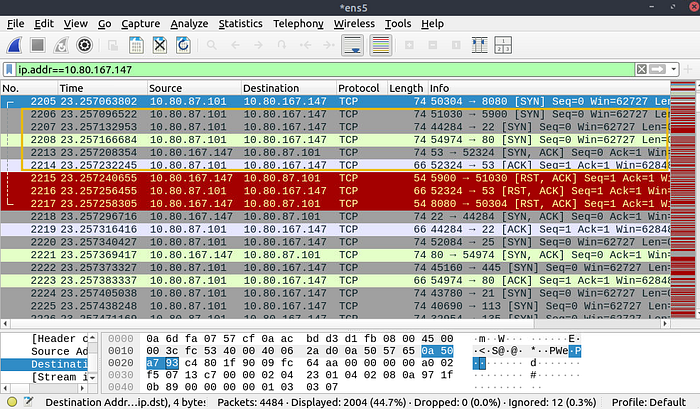Select packet 2221 row

pos(335,255)
